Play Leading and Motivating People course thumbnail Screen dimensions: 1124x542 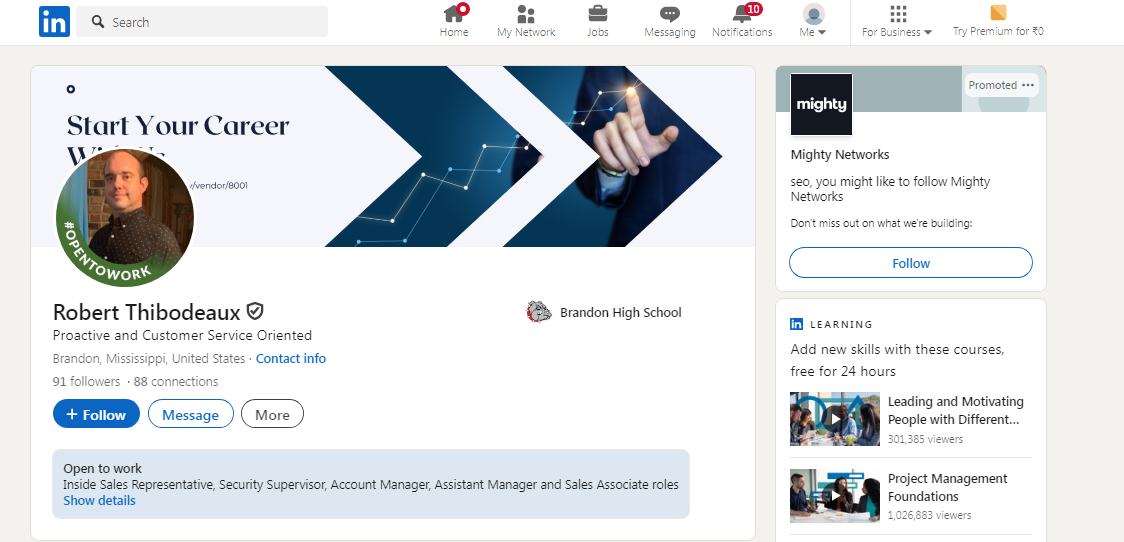[x=835, y=419]
